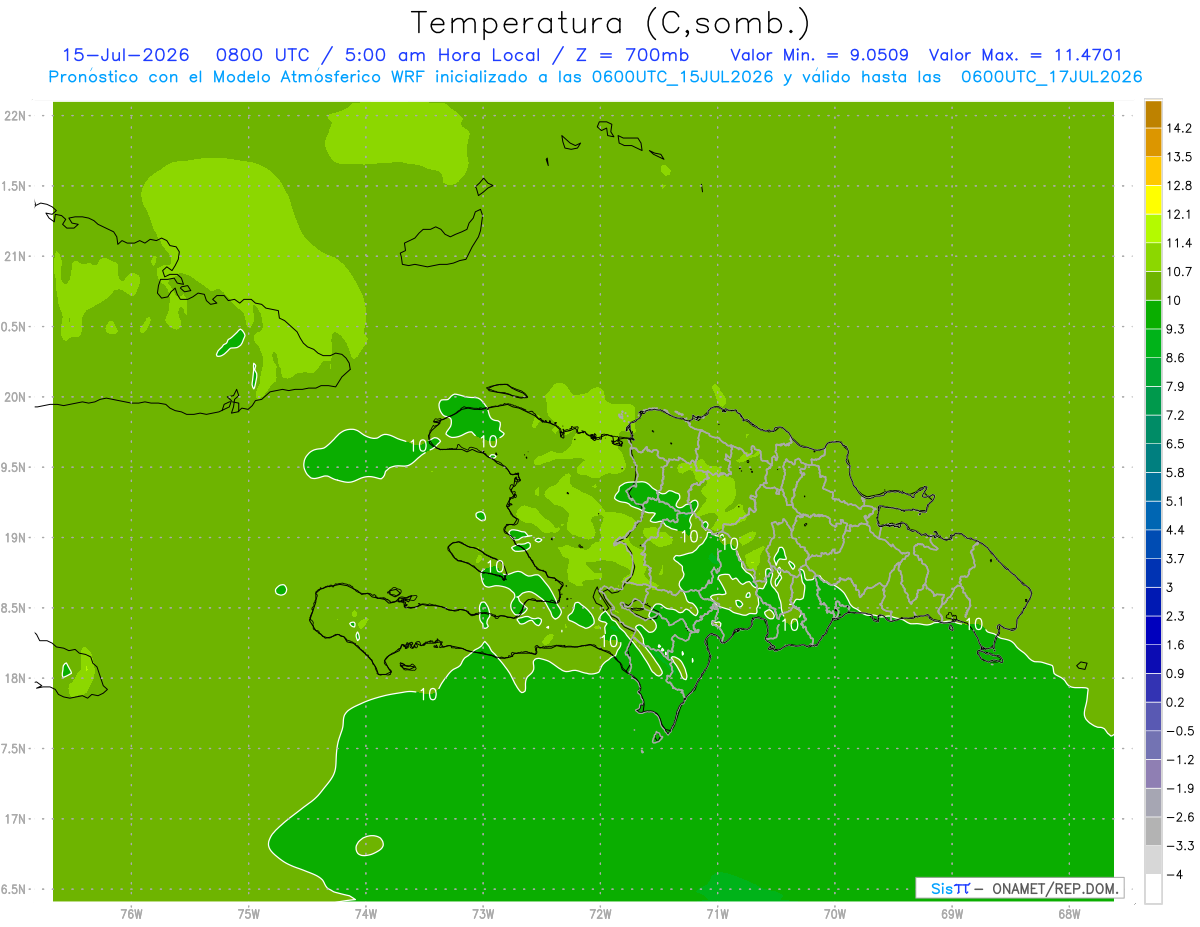1200x927 pixels.
Task: Click the "74W" longitude label
Action: pyautogui.click(x=366, y=913)
